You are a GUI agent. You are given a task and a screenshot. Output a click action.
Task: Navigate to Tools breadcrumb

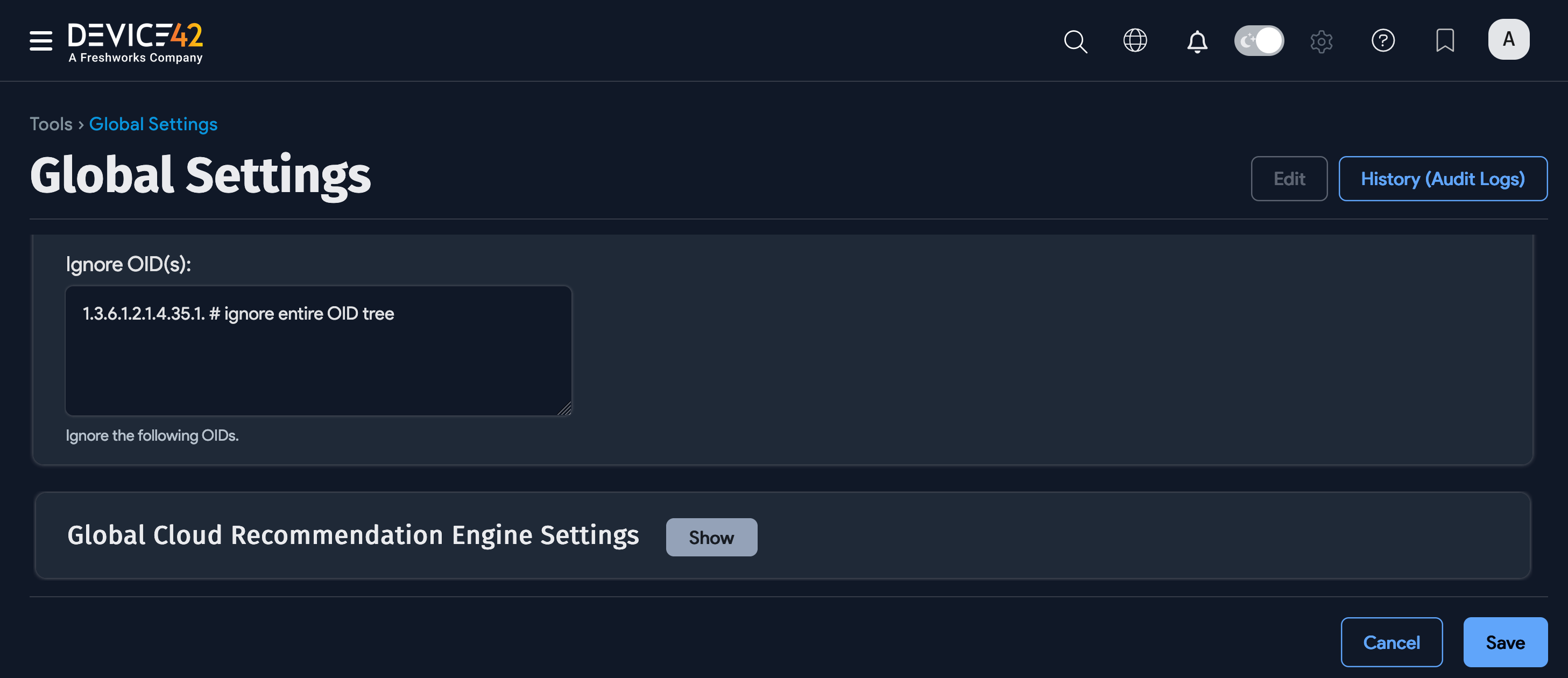(51, 124)
